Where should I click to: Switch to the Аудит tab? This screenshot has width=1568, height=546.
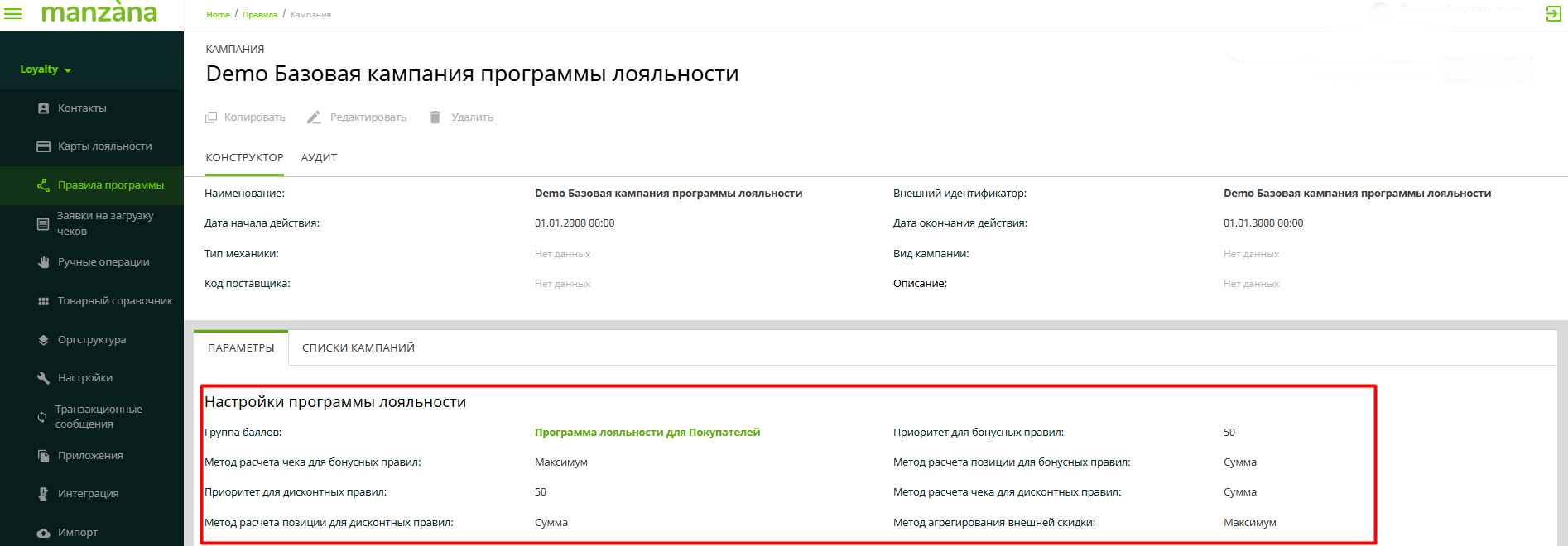coord(319,158)
